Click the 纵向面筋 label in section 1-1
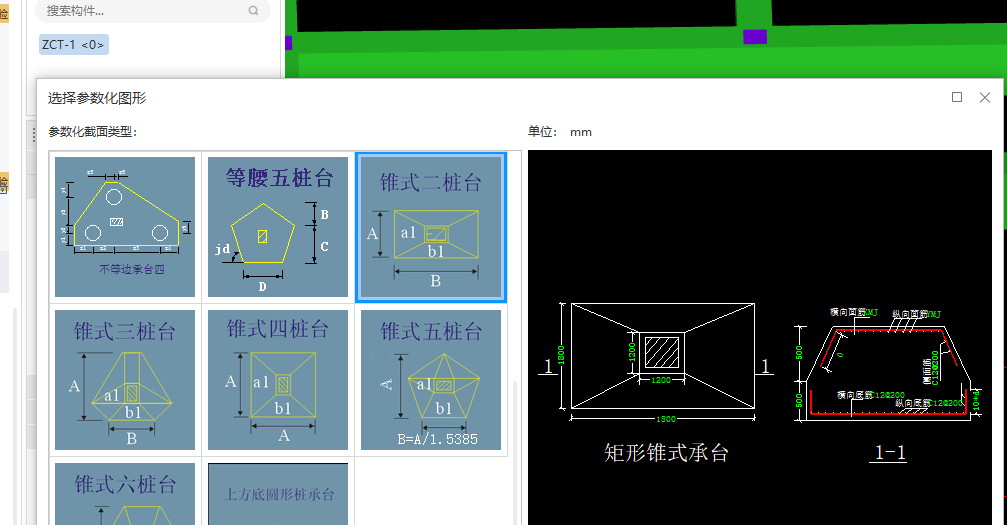This screenshot has width=1007, height=525. 909,314
